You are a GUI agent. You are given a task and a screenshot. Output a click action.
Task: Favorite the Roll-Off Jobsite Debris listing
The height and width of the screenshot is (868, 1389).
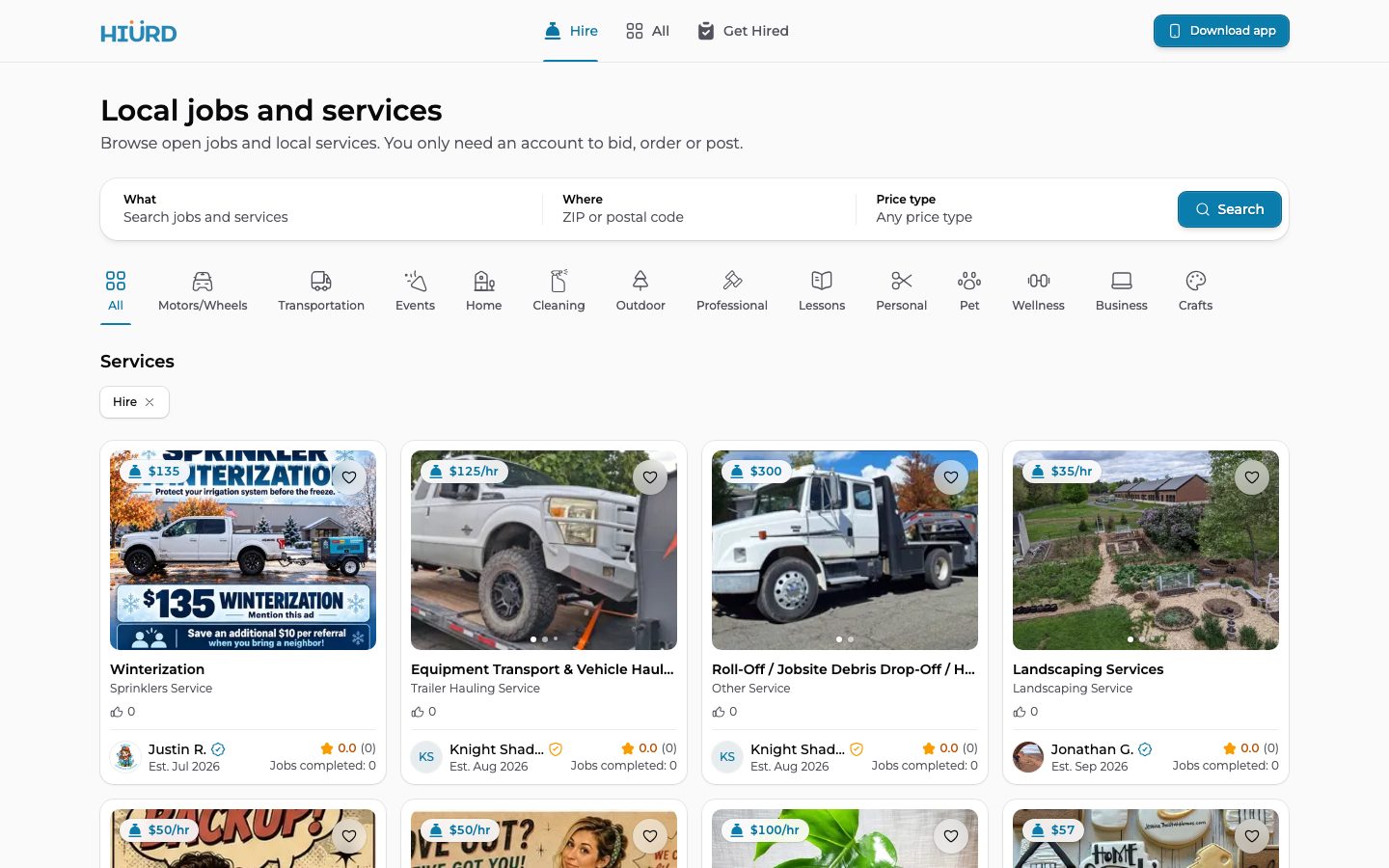tap(951, 477)
